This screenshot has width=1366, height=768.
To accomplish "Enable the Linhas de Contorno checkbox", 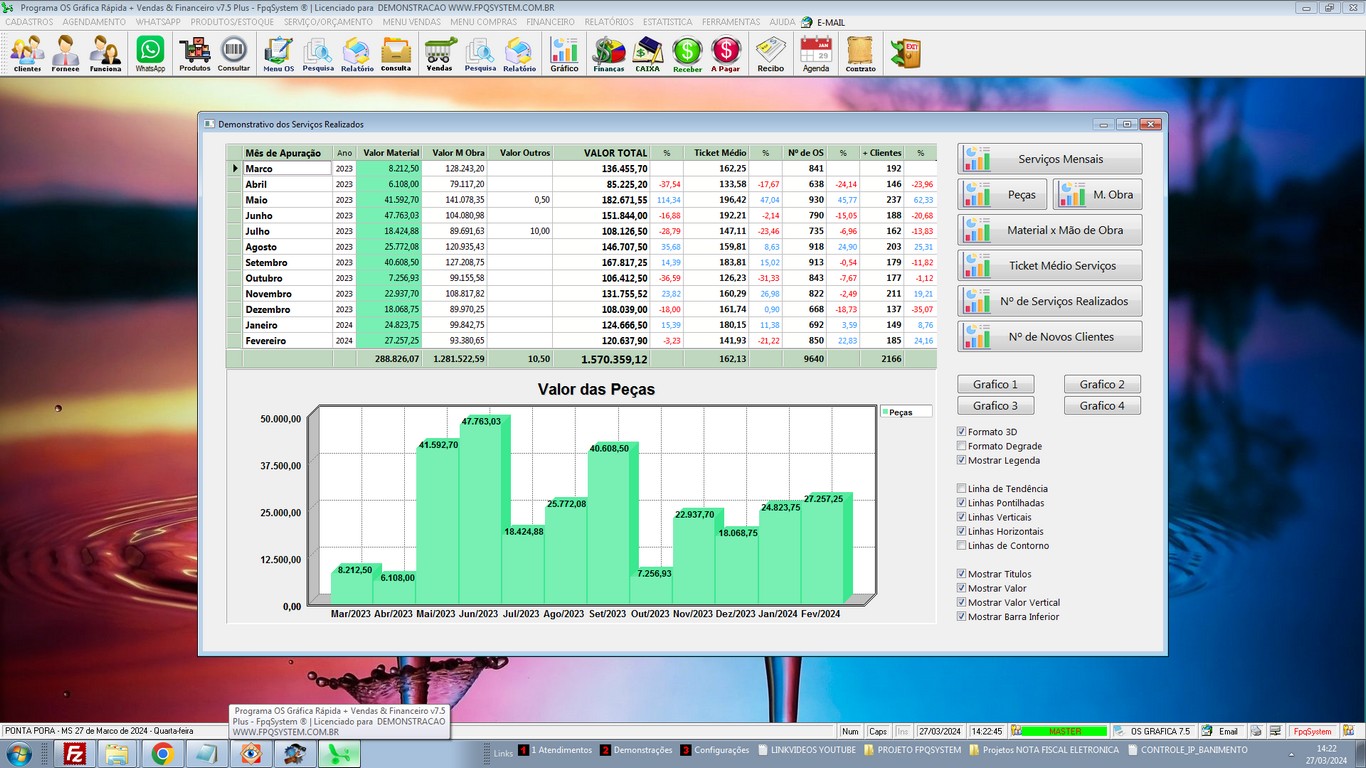I will coord(962,546).
